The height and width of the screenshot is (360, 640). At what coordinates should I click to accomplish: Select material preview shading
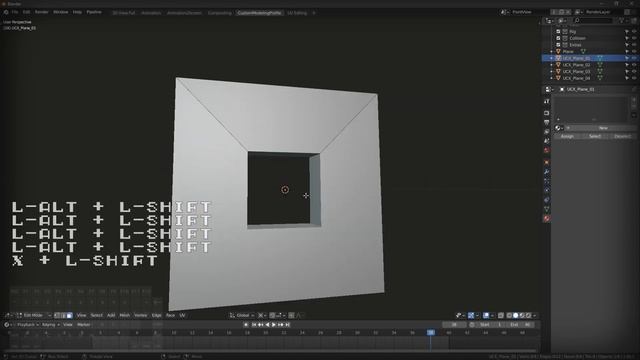(522, 315)
